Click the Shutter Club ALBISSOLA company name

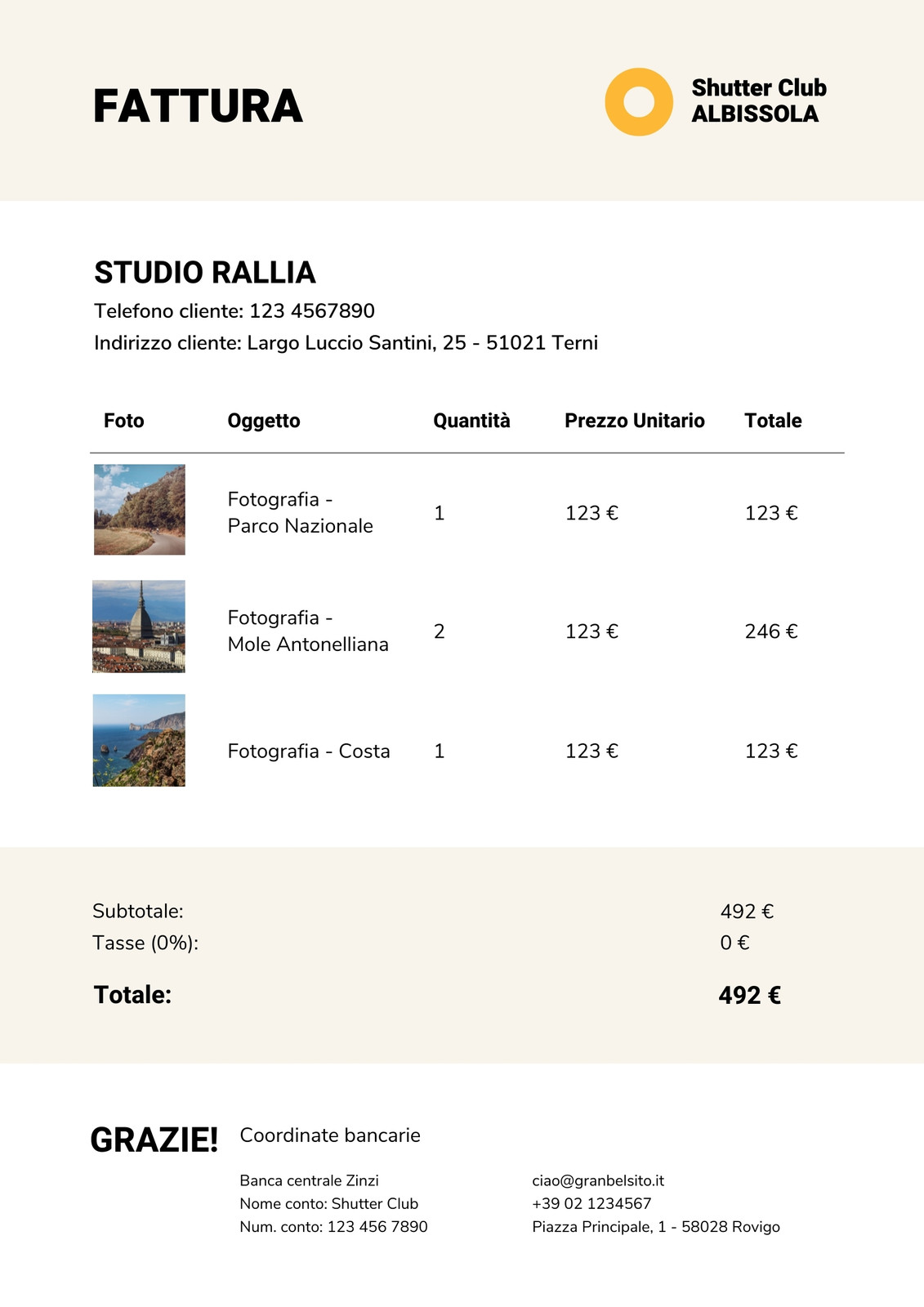point(759,100)
